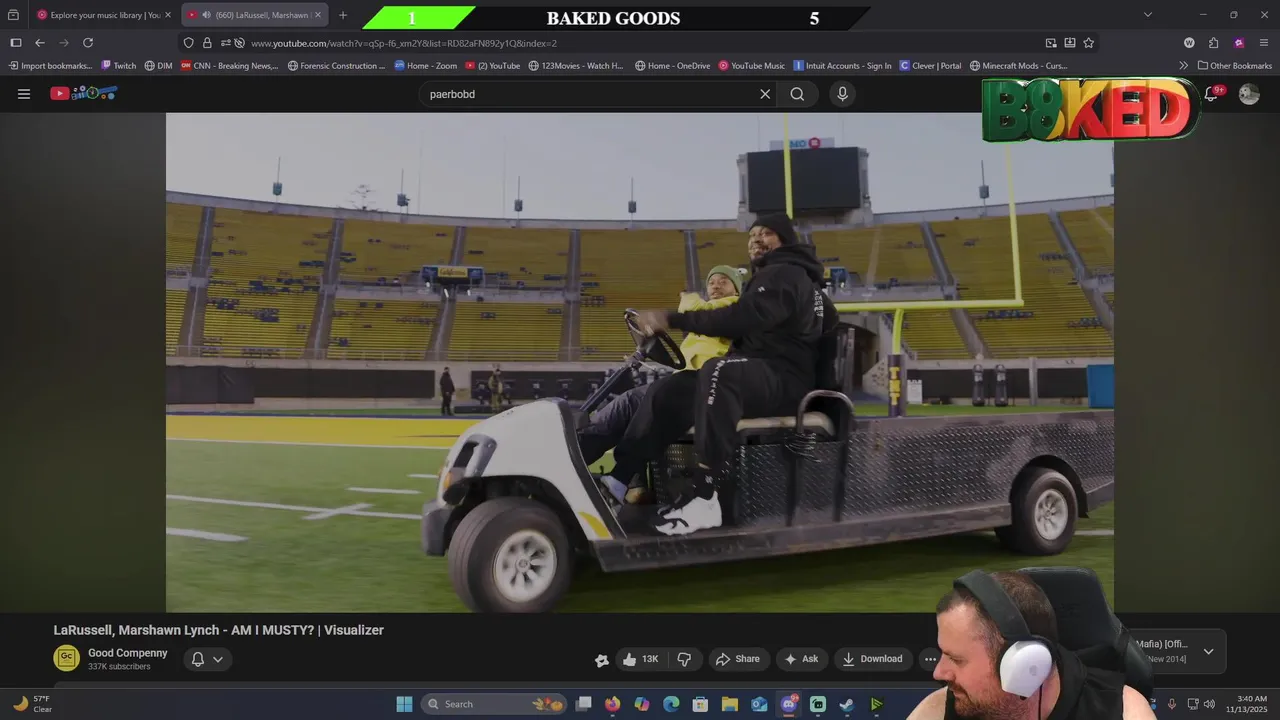This screenshot has width=1280, height=720.
Task: Show site info via the padlock icon
Action: tap(207, 43)
